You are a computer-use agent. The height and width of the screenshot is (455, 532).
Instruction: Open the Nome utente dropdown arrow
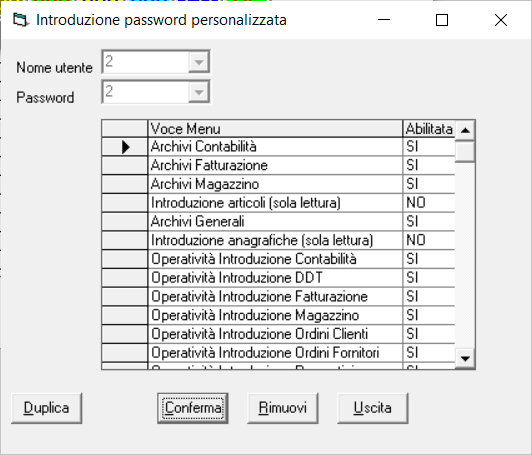pos(199,62)
